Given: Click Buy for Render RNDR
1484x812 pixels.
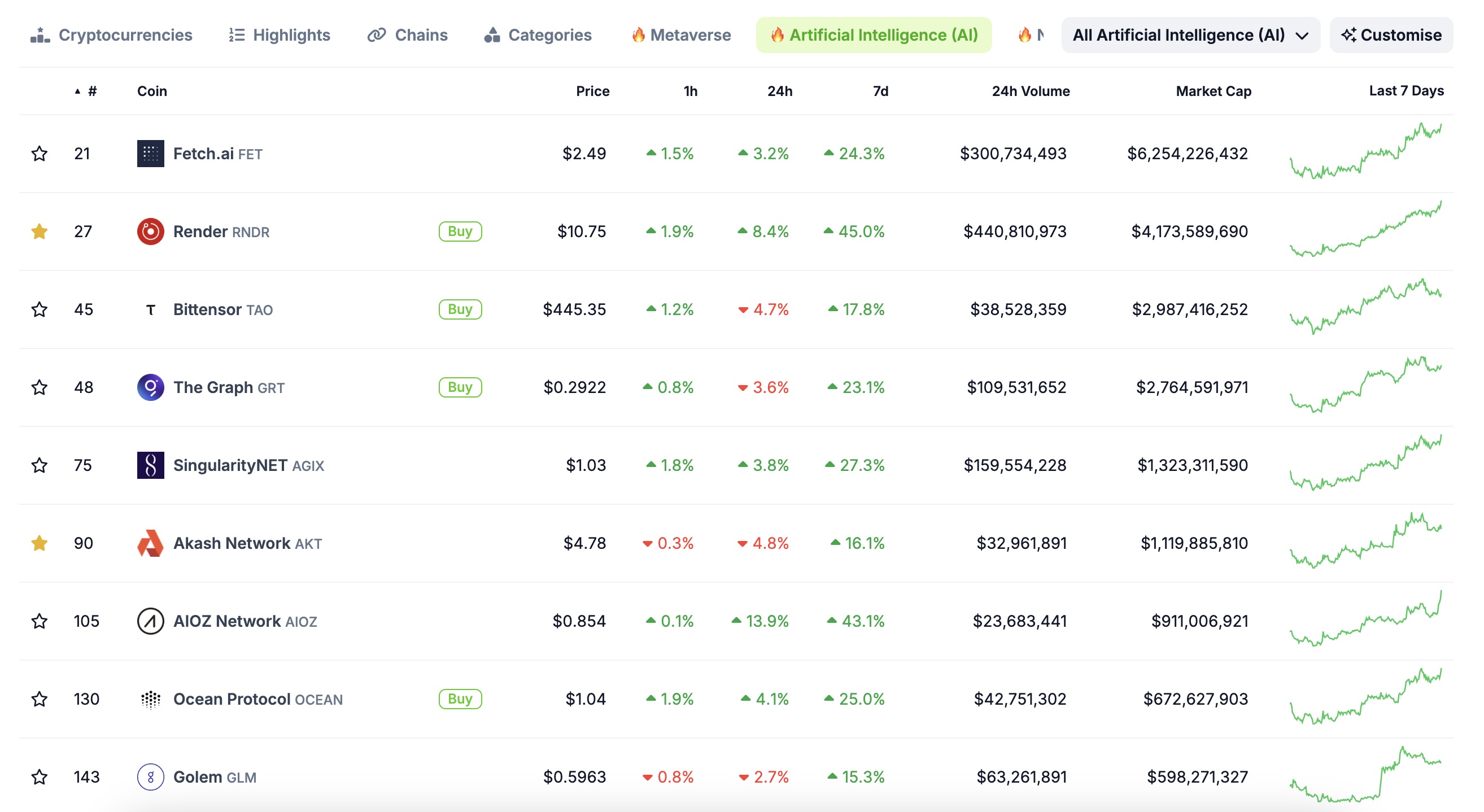Looking at the screenshot, I should 460,232.
